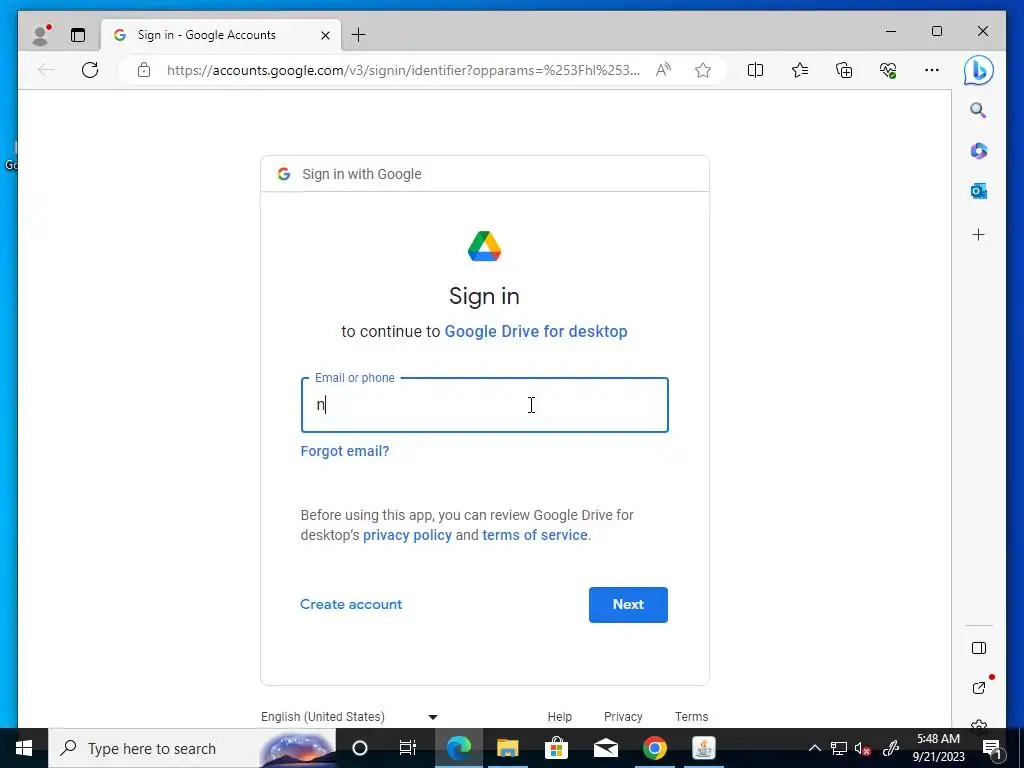Viewport: 1024px width, 768px height.
Task: Open Outlook sidebar app
Action: pyautogui.click(x=978, y=191)
